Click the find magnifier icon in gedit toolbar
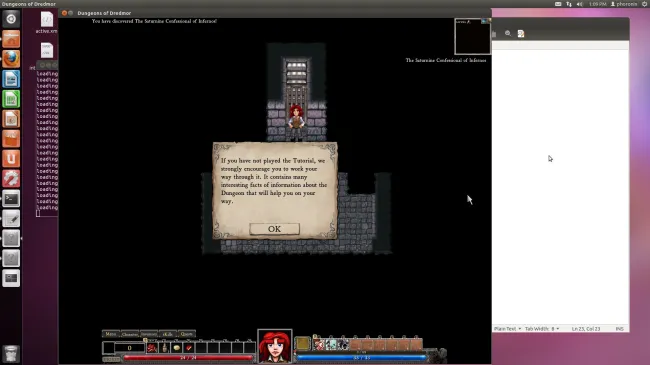This screenshot has width=650, height=365. [508, 34]
